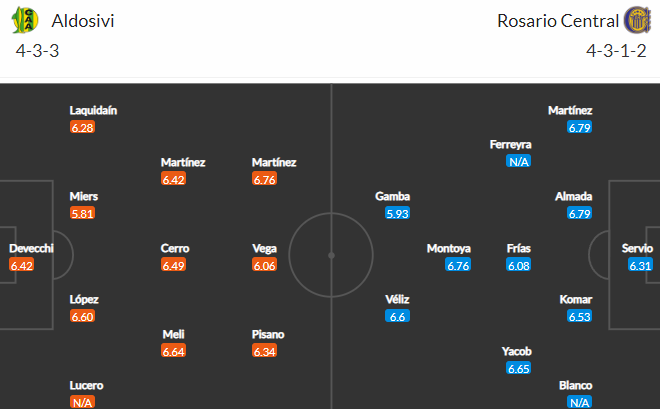Open the Rosario Central team name link
Image resolution: width=660 pixels, height=409 pixels.
click(x=558, y=21)
